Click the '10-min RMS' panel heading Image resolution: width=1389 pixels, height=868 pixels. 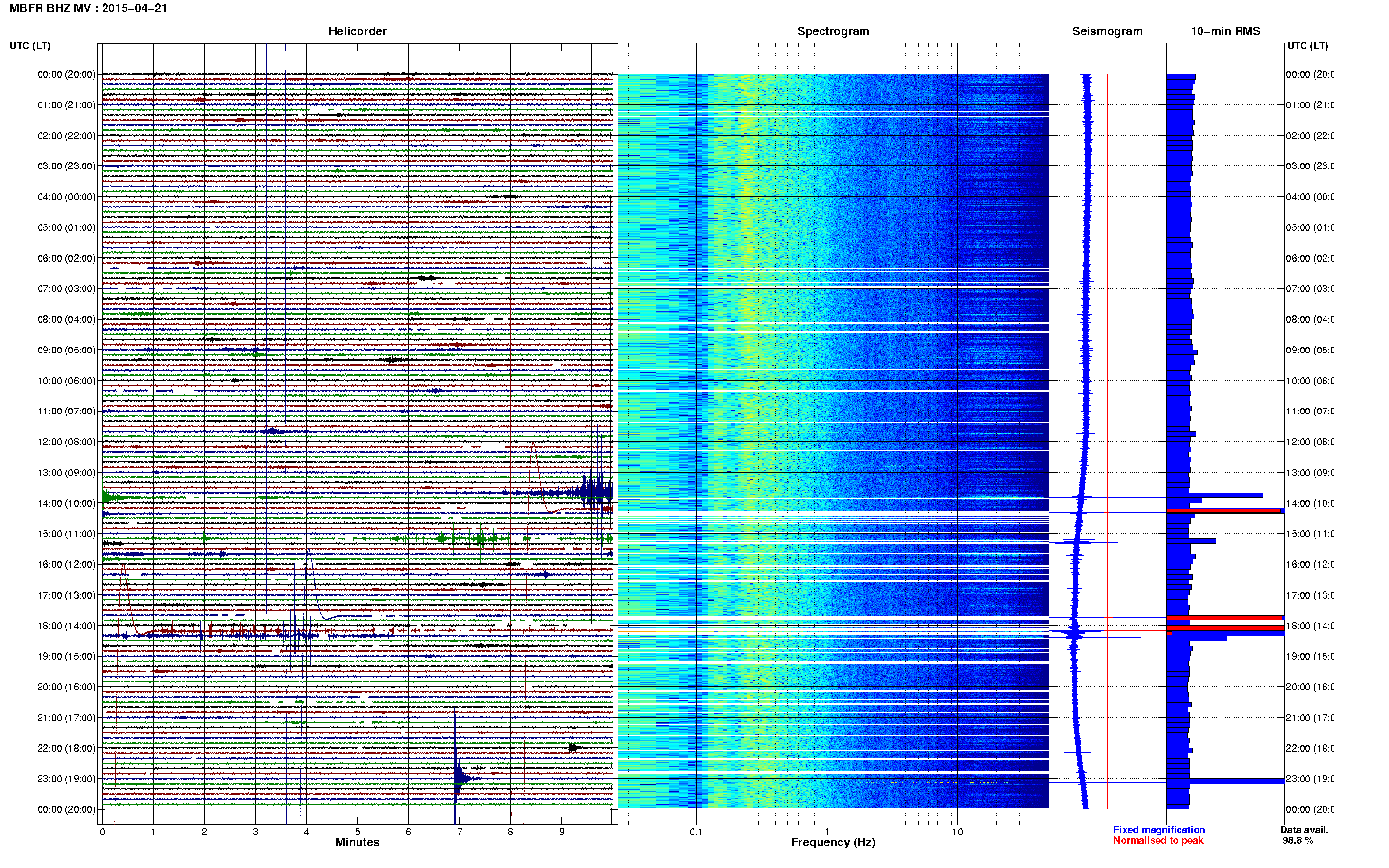tap(1225, 31)
